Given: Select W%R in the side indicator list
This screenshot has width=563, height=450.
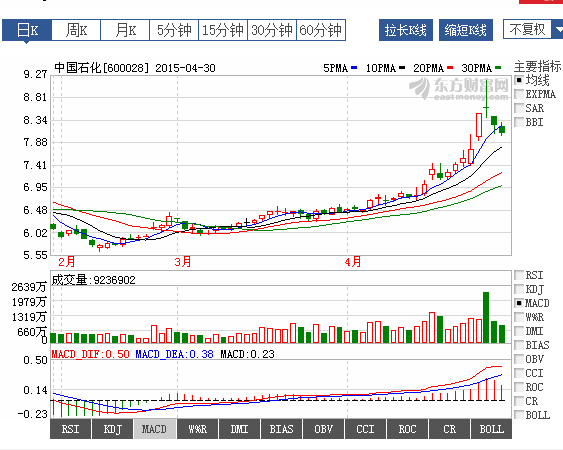Looking at the screenshot, I should click(x=529, y=317).
